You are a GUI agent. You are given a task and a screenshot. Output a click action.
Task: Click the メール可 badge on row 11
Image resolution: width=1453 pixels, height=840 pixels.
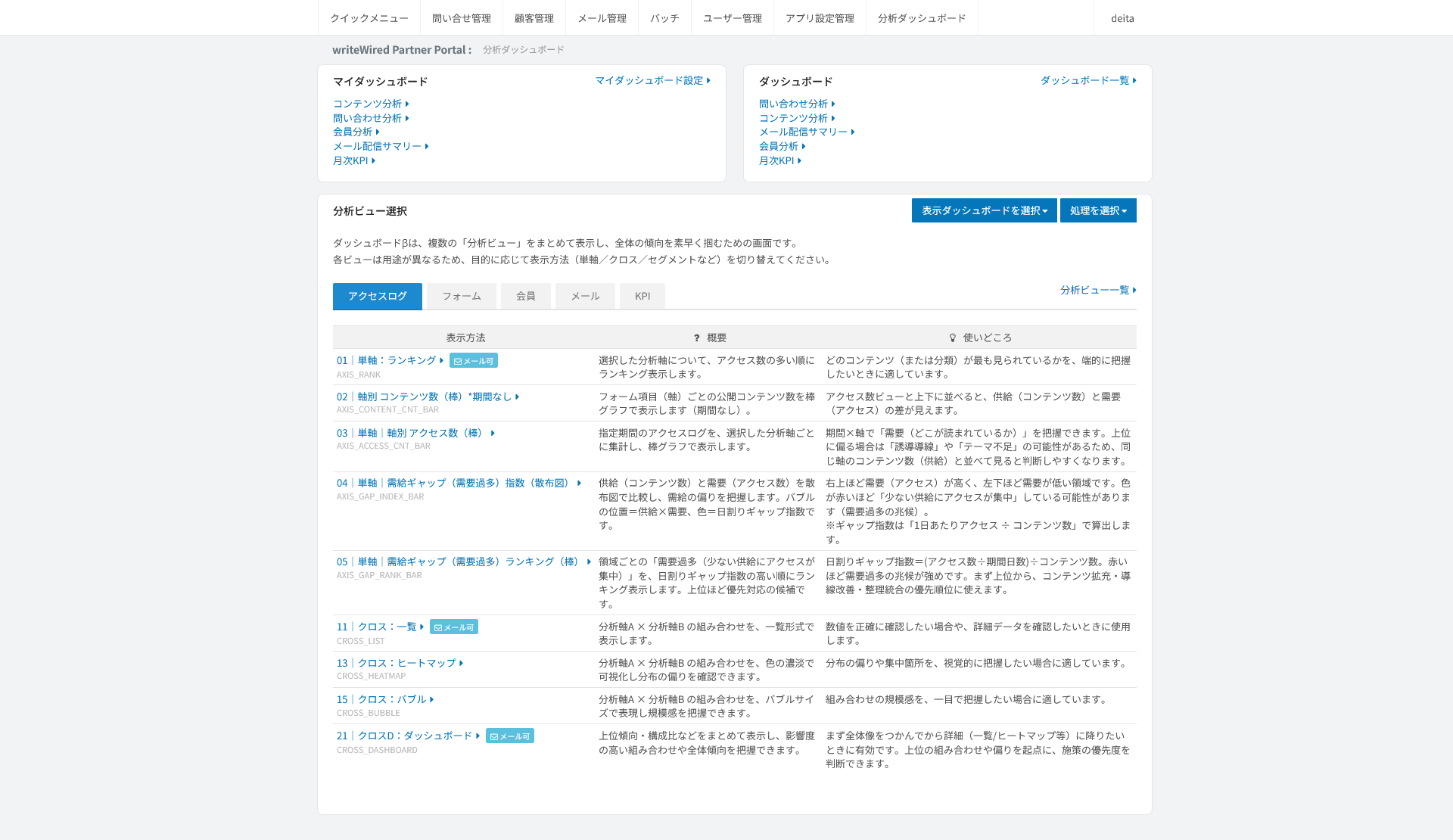[454, 627]
